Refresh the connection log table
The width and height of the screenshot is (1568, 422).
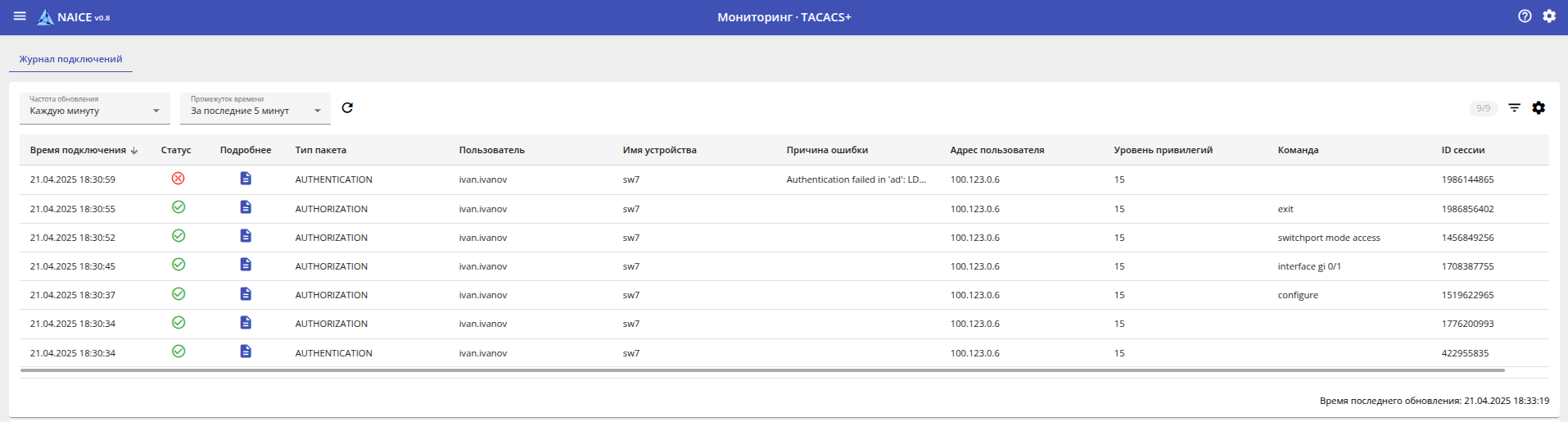(347, 108)
